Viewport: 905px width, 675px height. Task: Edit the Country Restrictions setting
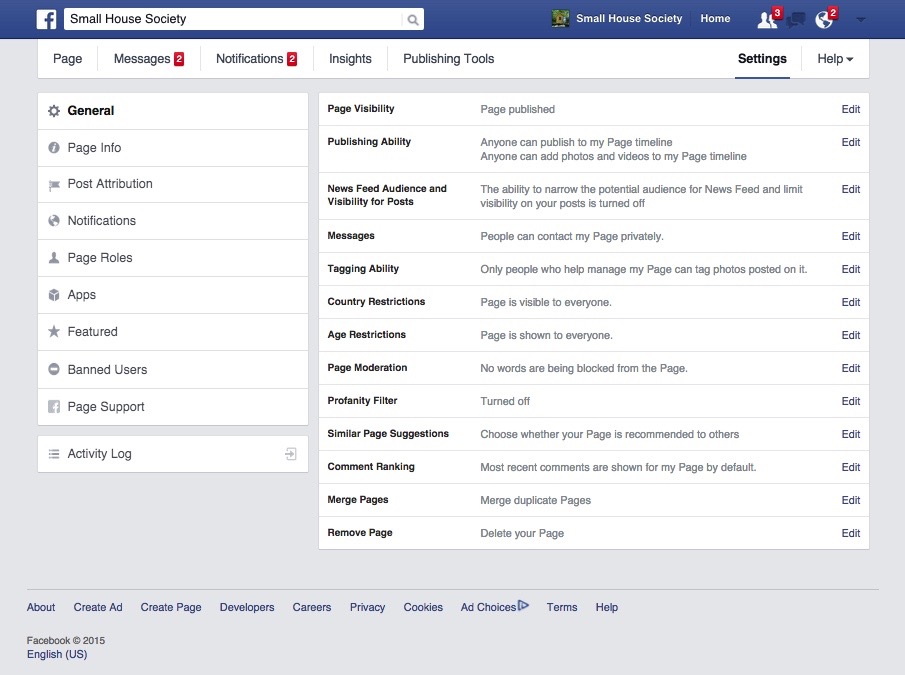[x=850, y=302]
